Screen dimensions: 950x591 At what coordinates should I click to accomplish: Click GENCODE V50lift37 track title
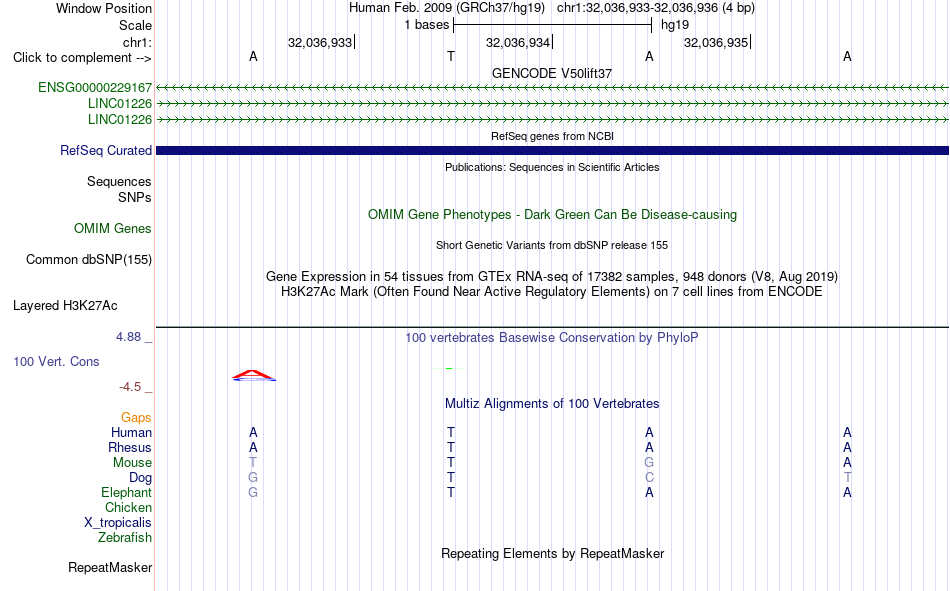point(552,73)
